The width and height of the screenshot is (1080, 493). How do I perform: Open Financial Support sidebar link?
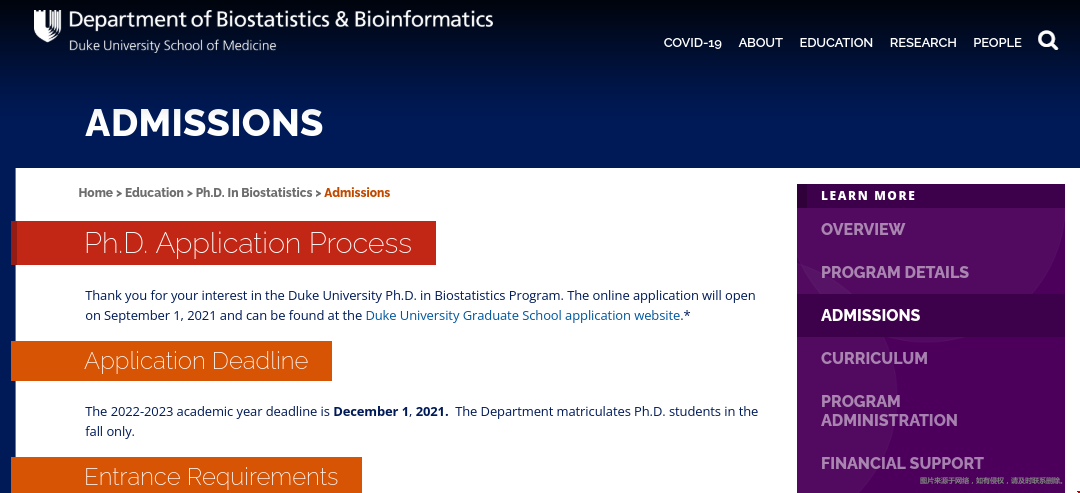902,464
